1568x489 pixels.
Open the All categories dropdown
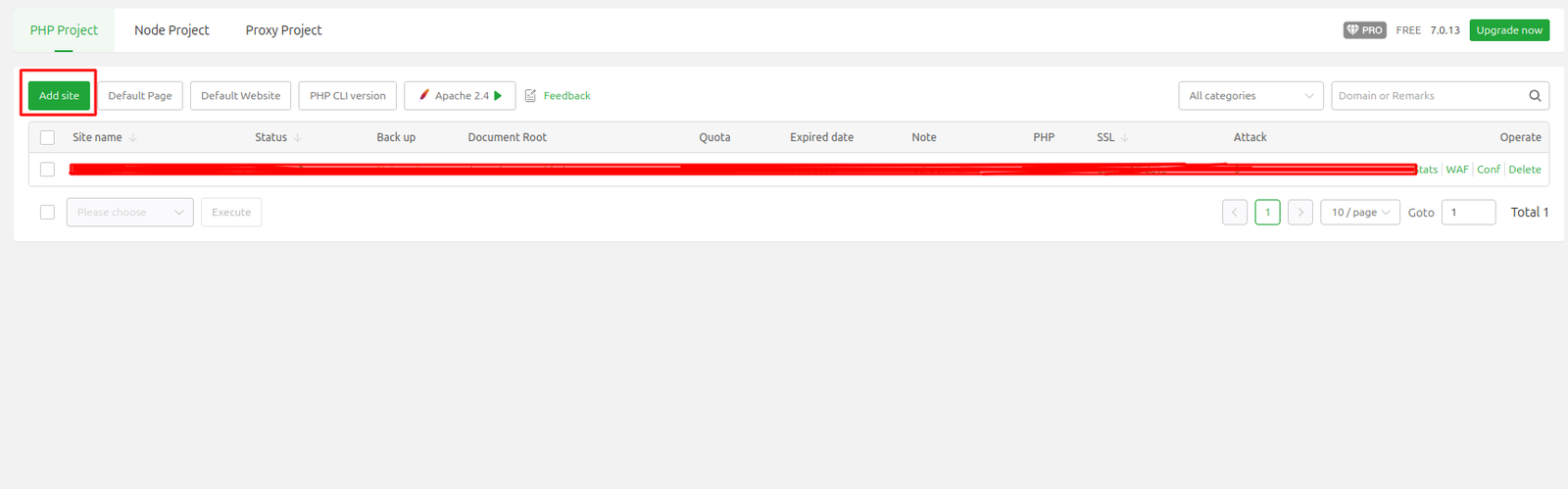point(1250,96)
